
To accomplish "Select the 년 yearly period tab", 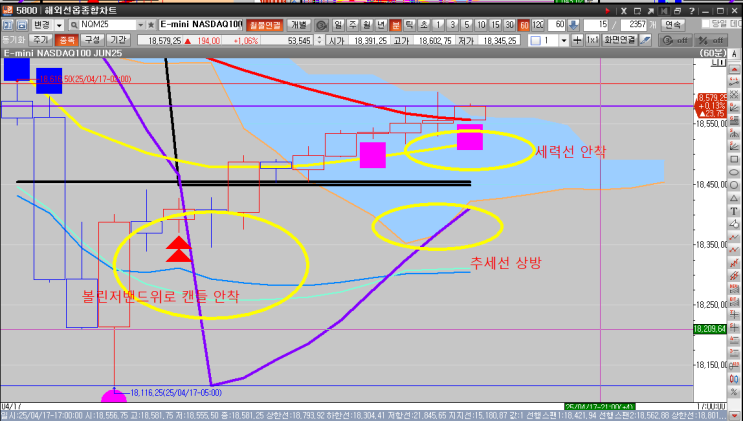I will (x=381, y=25).
